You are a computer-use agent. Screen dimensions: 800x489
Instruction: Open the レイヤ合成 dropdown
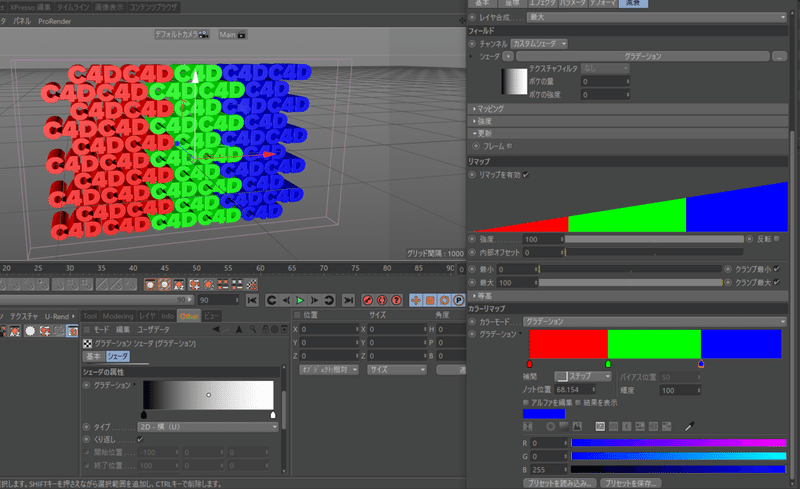tap(657, 17)
